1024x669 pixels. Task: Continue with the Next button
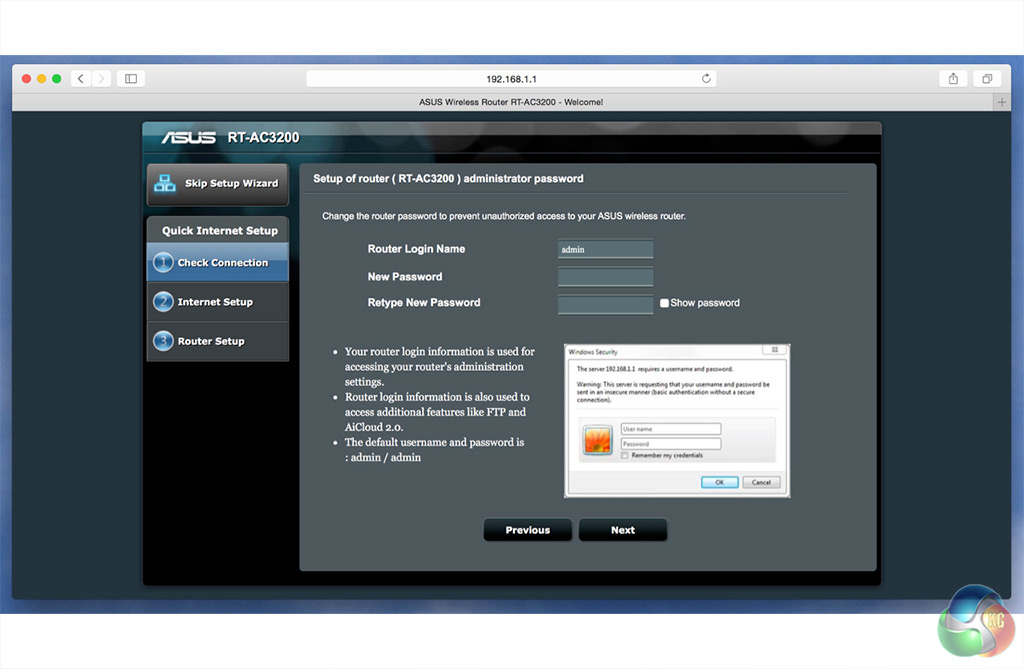pyautogui.click(x=623, y=530)
